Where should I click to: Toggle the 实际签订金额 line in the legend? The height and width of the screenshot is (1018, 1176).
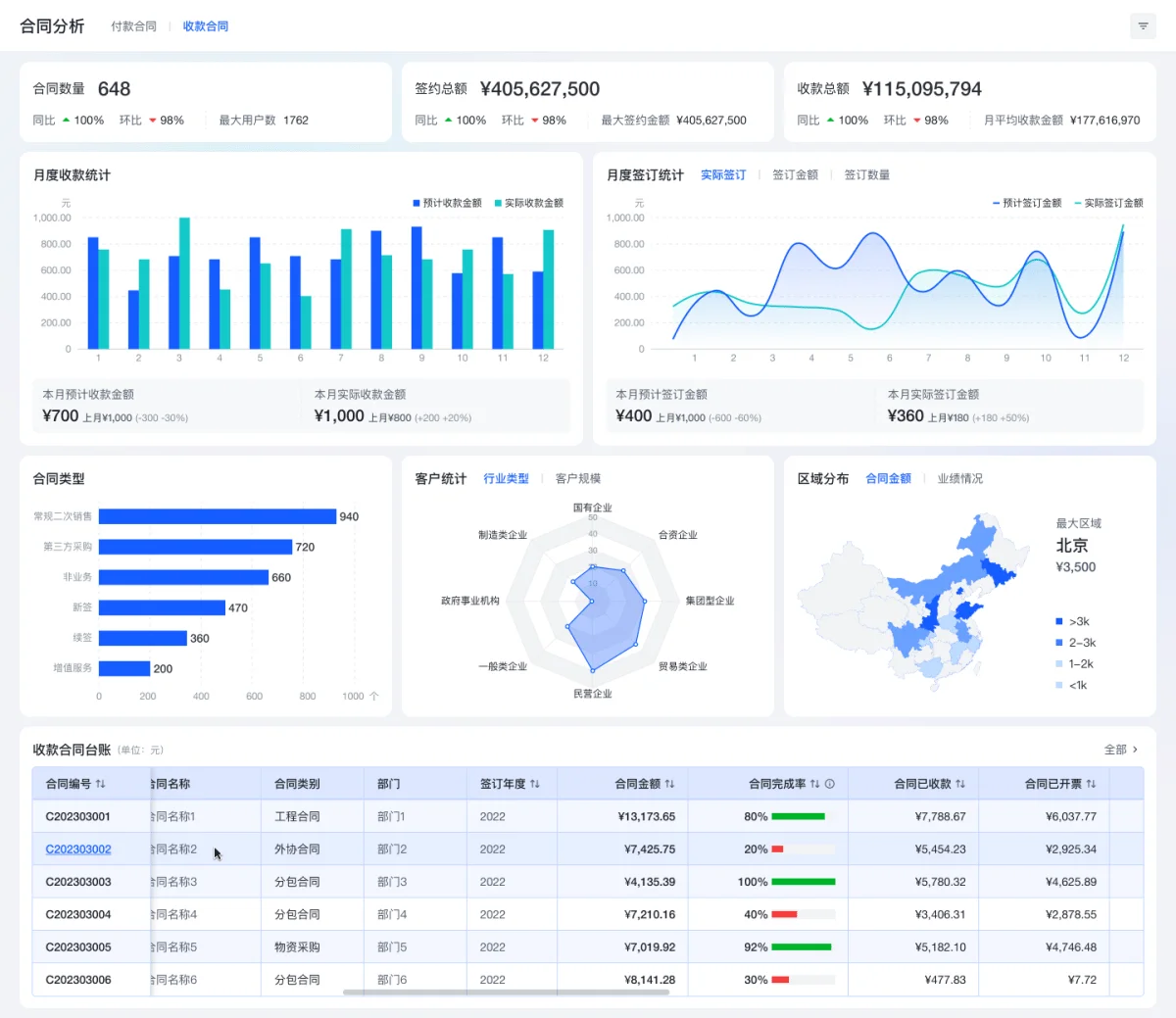click(1108, 203)
